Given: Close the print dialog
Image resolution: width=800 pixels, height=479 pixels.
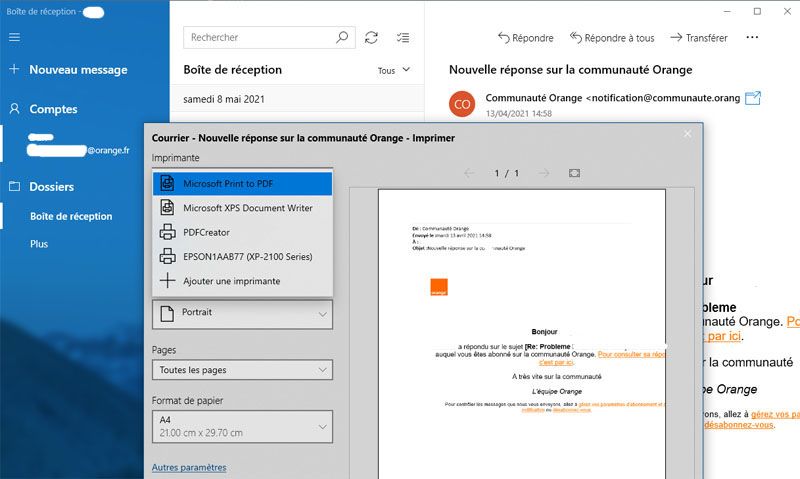Looking at the screenshot, I should 687,134.
